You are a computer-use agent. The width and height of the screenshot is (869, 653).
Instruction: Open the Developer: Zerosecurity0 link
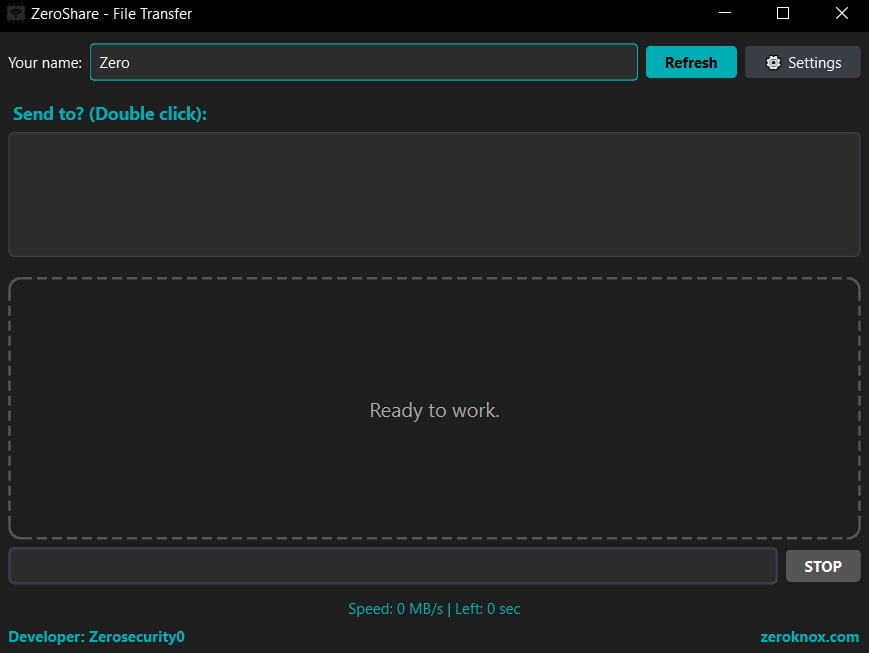pos(96,637)
